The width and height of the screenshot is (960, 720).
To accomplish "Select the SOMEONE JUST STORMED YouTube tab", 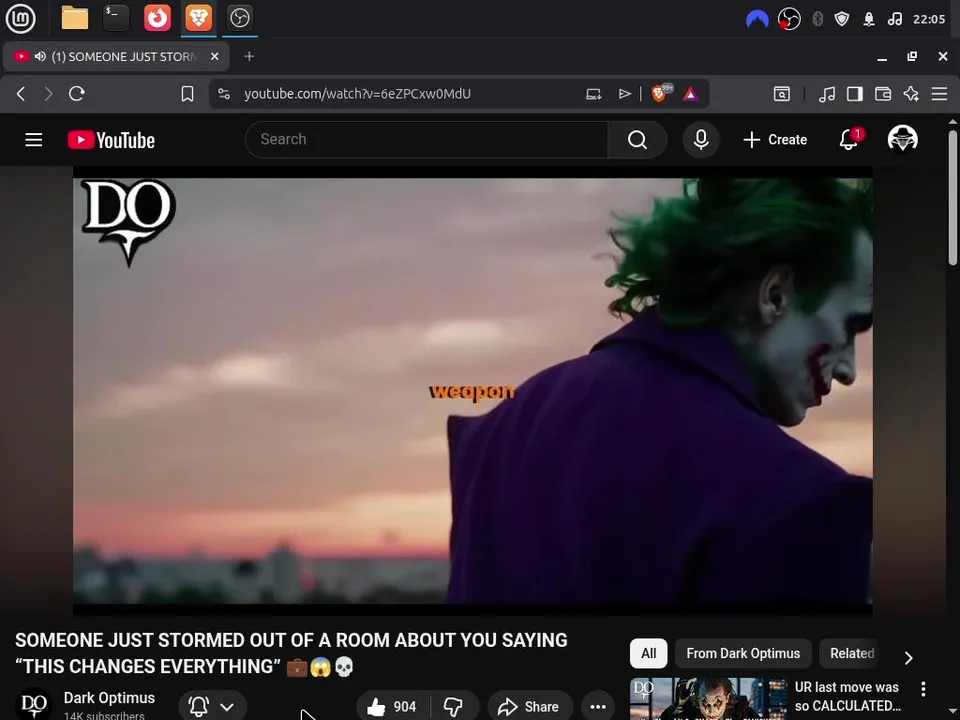I will coord(116,56).
